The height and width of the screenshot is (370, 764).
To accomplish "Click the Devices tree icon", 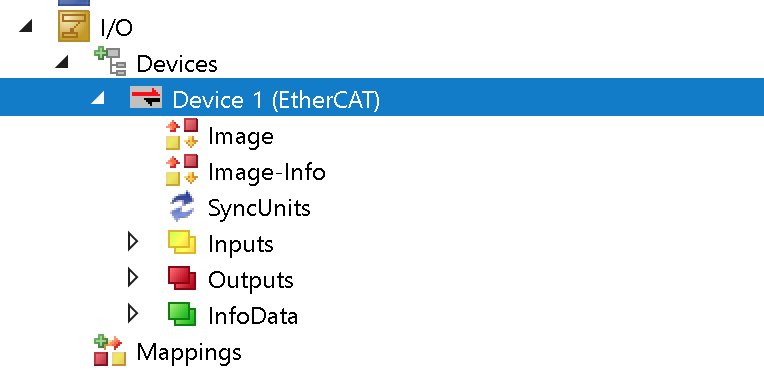I will [110, 61].
